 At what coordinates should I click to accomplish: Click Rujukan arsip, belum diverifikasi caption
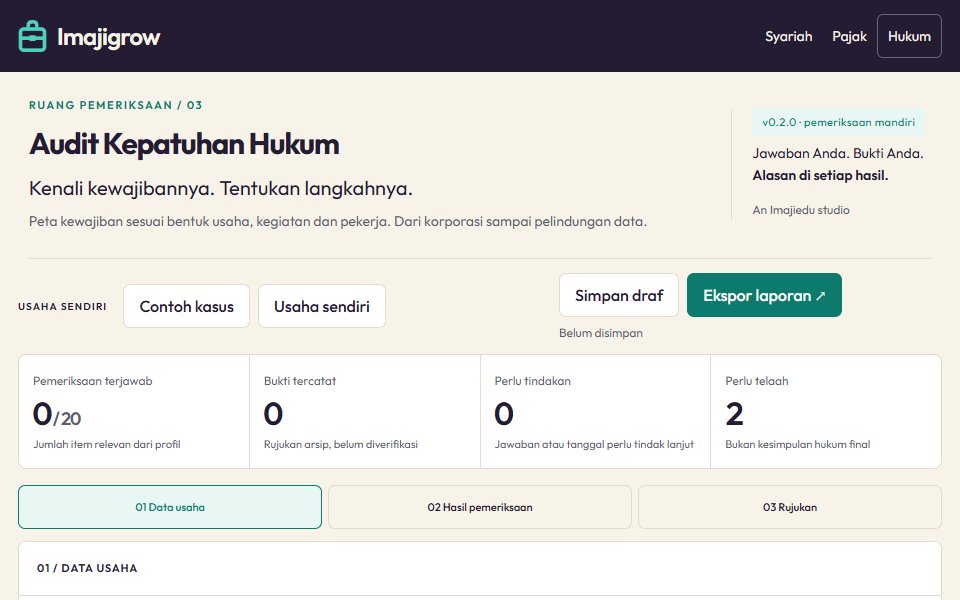coord(340,444)
